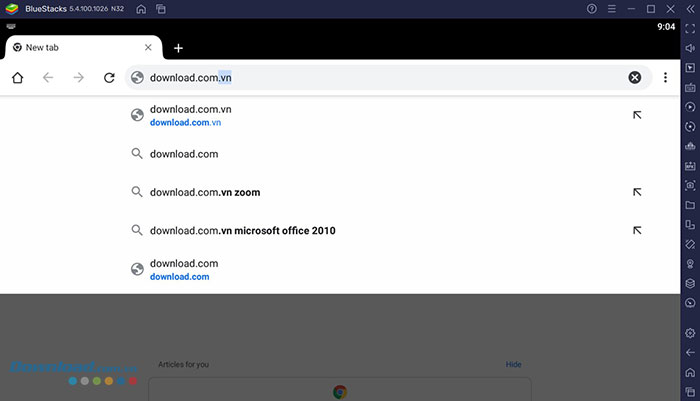Collapse the BlueStacks sidebar with double chevron

pyautogui.click(x=690, y=9)
